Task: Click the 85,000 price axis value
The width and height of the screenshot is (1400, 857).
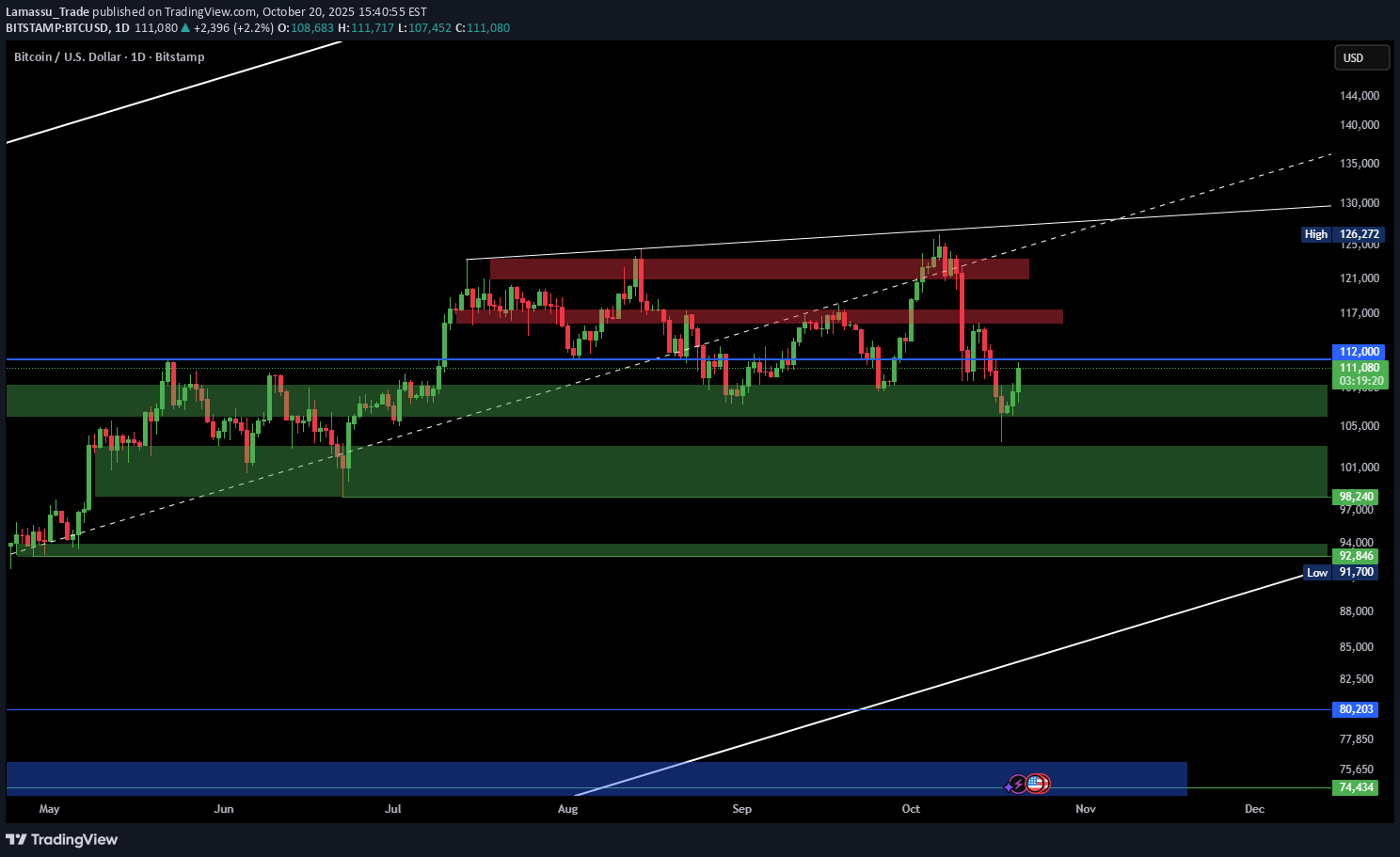Action: pyautogui.click(x=1357, y=647)
